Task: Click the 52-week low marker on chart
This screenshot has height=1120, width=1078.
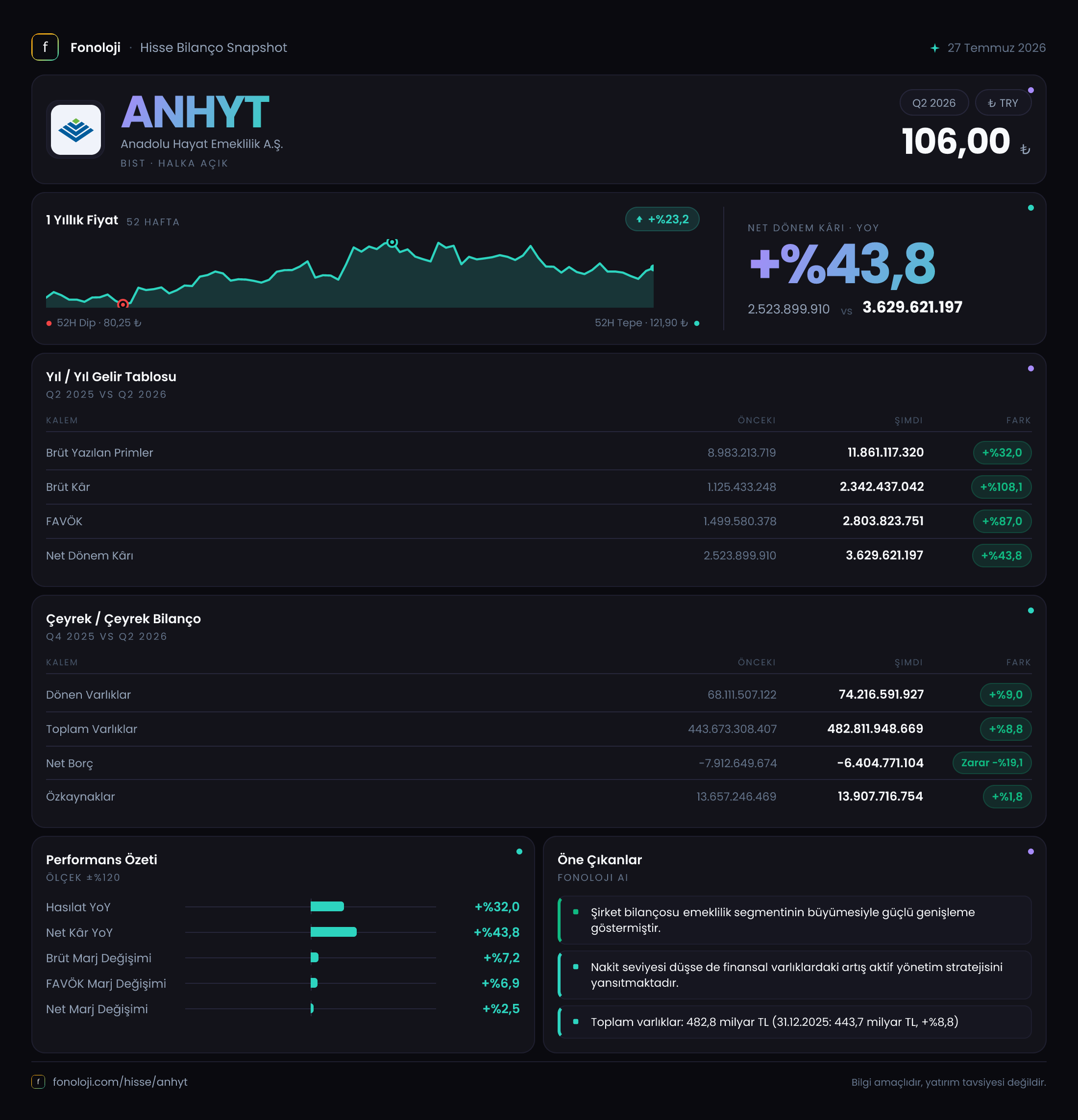Action: point(122,304)
